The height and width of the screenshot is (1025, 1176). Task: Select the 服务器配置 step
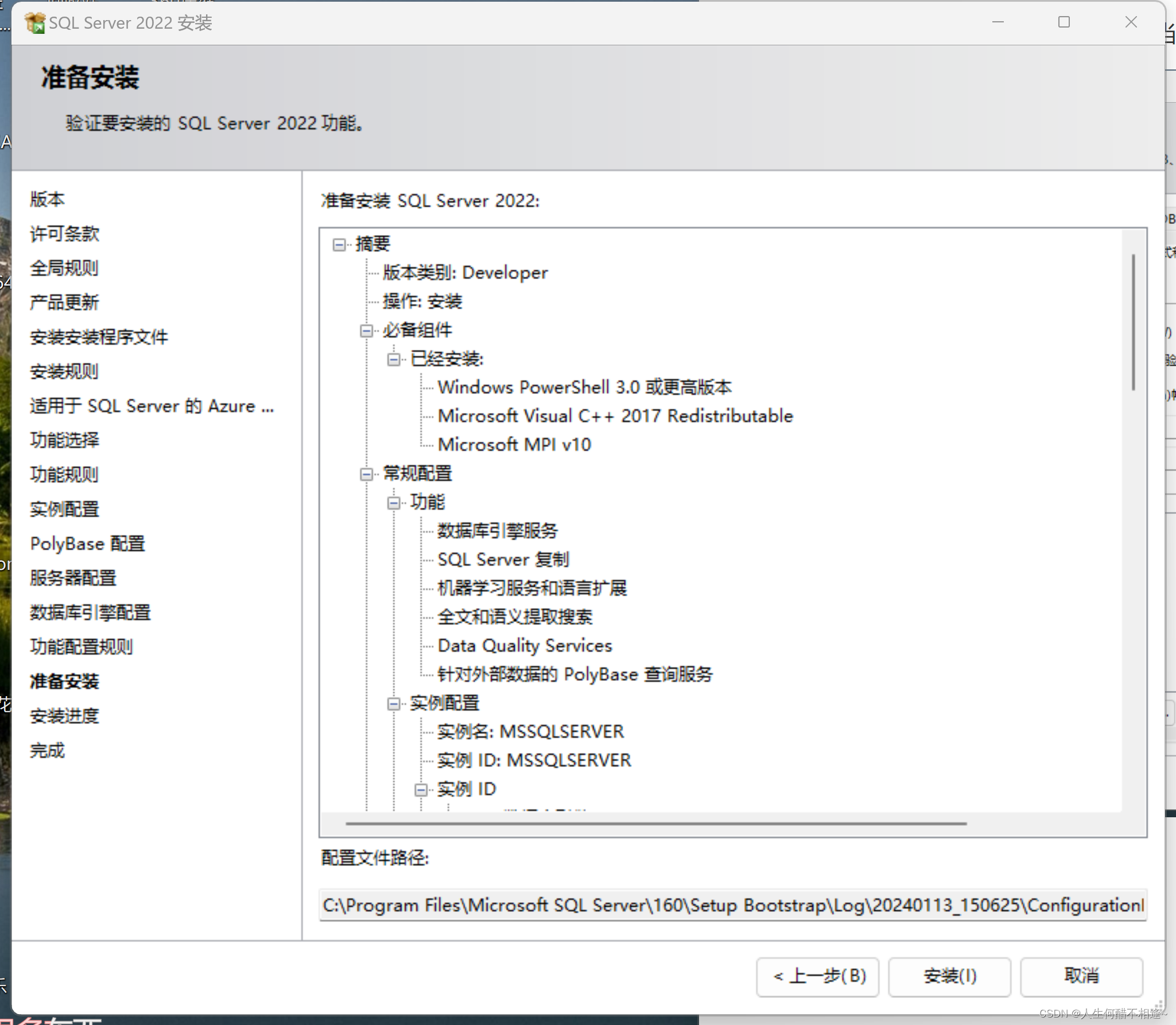point(73,578)
